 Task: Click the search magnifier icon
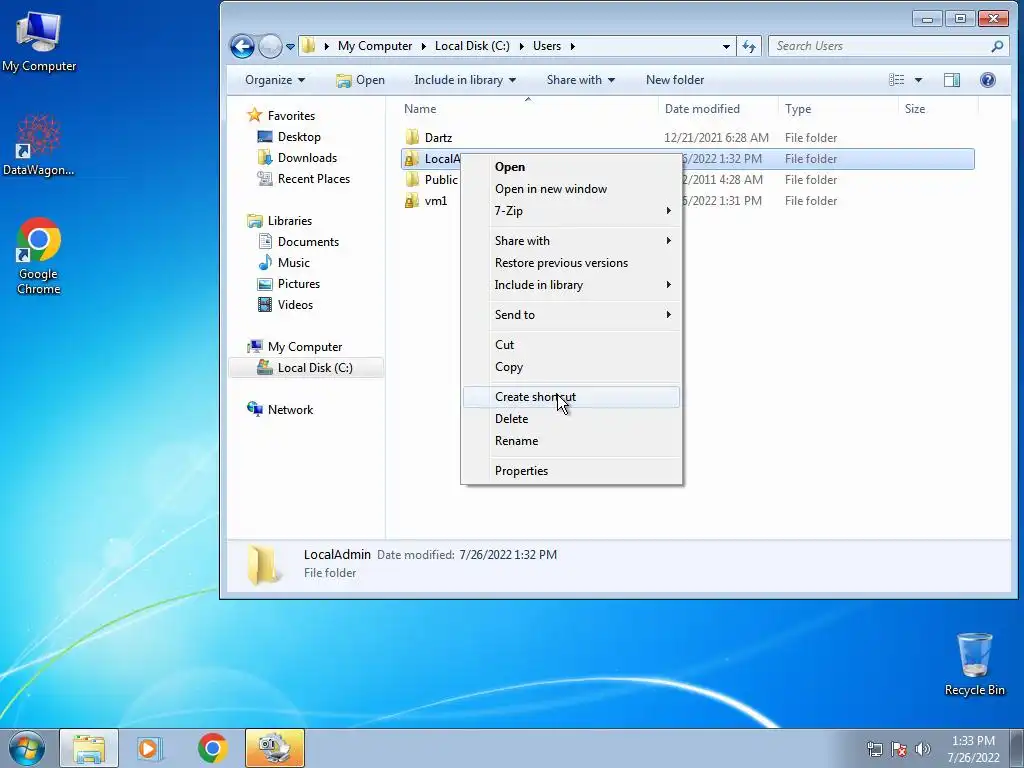997,46
